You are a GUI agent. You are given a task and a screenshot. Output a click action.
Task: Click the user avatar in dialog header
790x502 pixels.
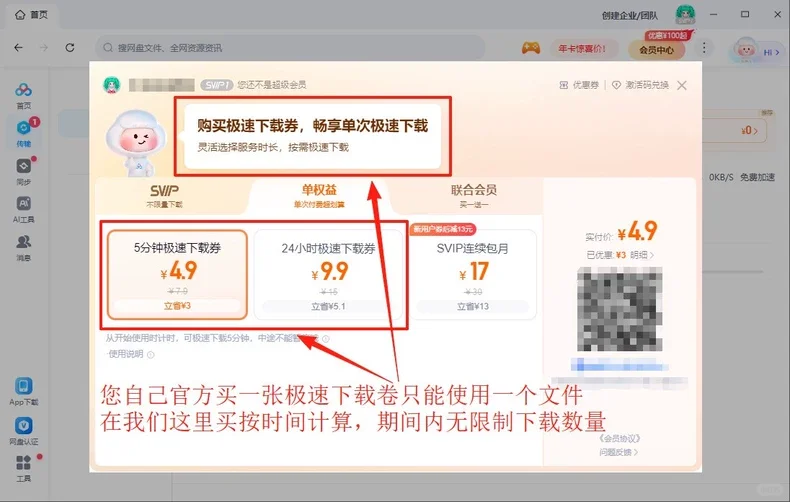(x=111, y=85)
